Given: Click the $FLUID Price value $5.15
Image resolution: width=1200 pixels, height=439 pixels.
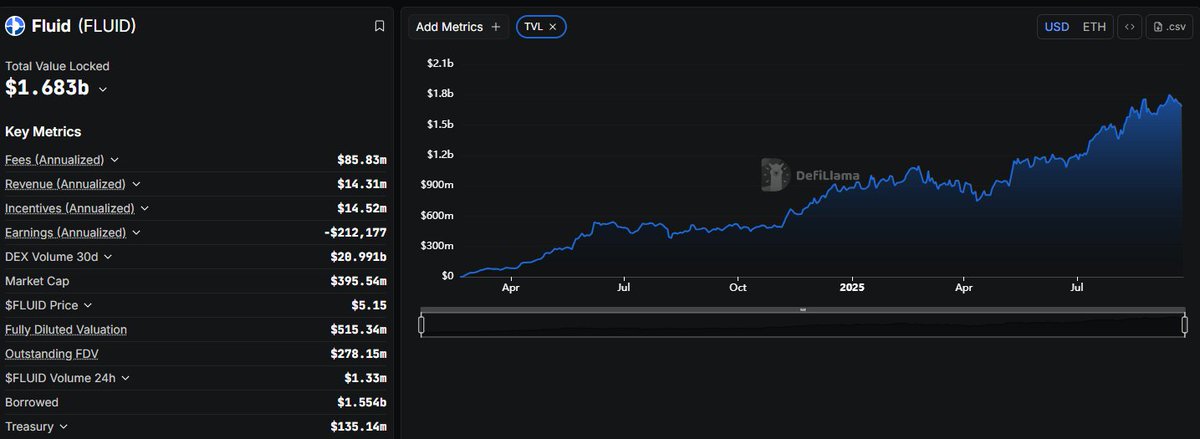Looking at the screenshot, I should point(369,305).
